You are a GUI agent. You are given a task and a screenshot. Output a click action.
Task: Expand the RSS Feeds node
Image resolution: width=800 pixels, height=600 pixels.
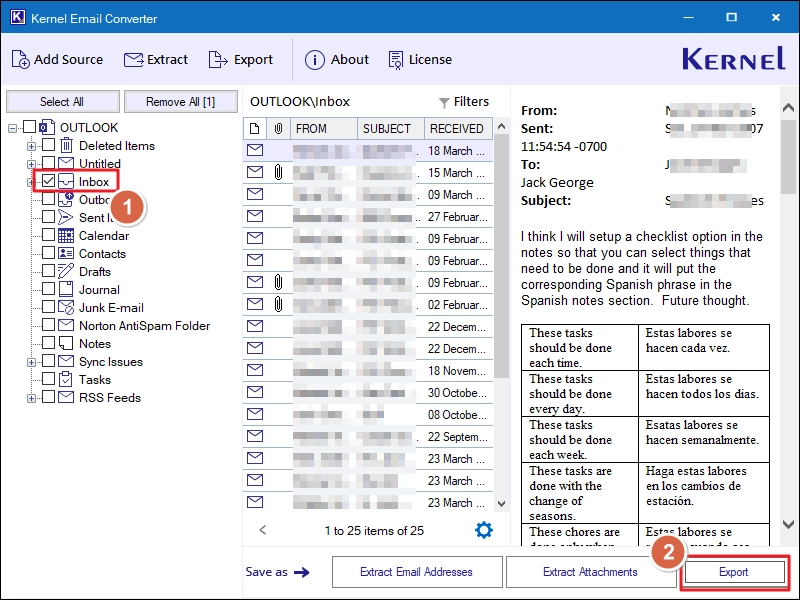(x=31, y=398)
